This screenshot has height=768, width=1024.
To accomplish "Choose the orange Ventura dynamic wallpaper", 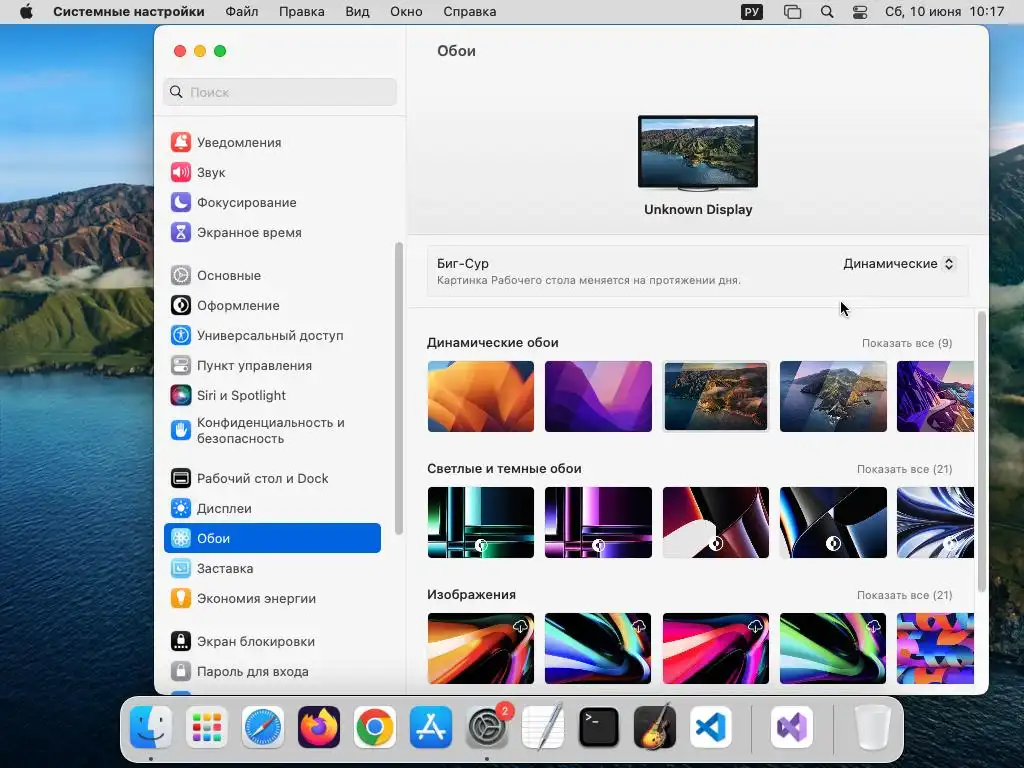I will [481, 396].
